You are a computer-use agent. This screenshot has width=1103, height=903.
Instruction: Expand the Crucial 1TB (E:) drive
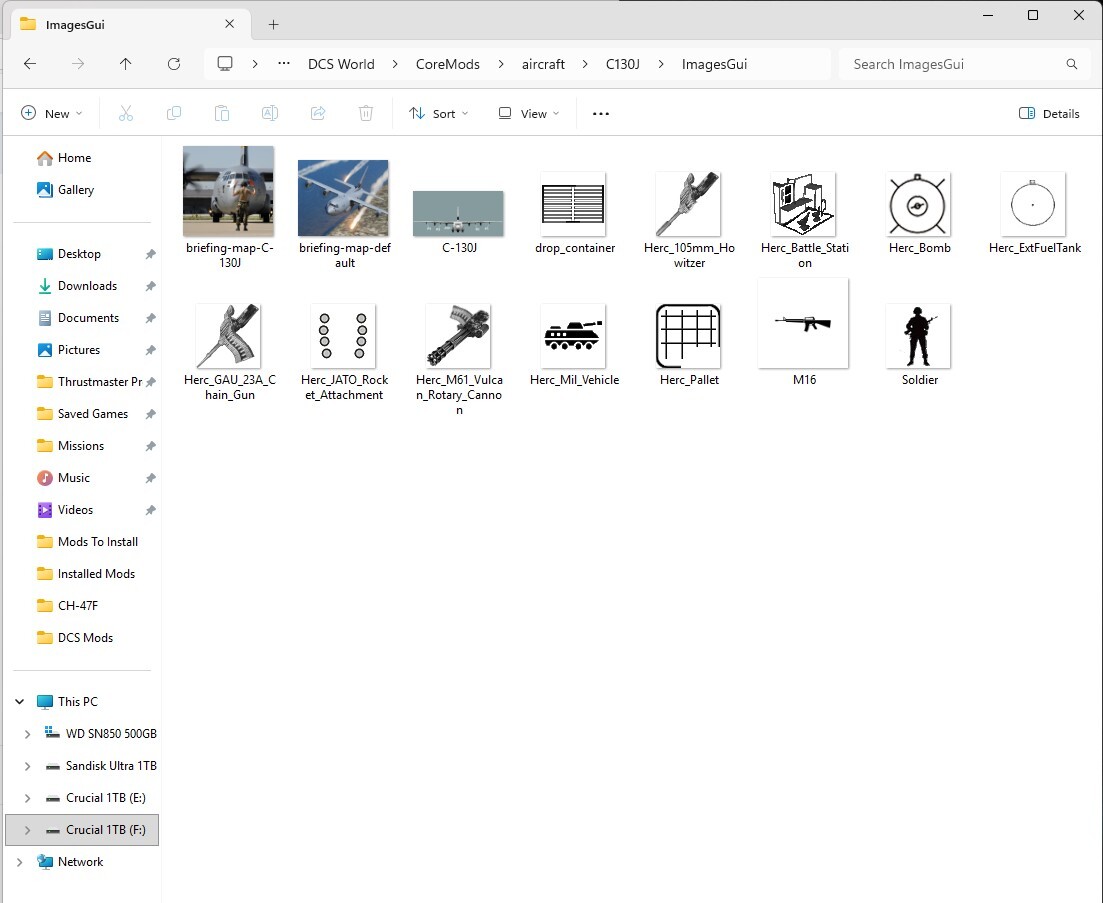pos(27,798)
